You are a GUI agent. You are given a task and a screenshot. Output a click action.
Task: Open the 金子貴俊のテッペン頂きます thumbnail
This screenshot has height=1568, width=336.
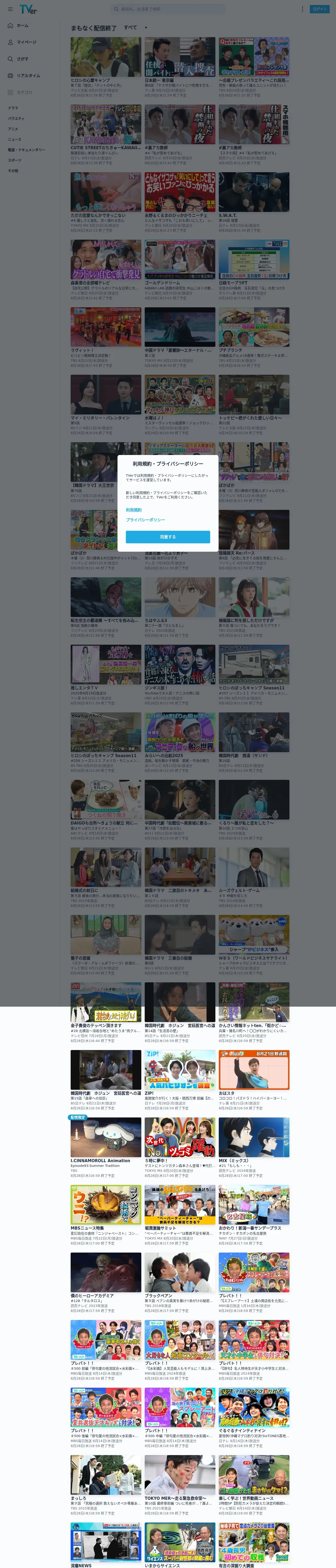coord(105,1002)
